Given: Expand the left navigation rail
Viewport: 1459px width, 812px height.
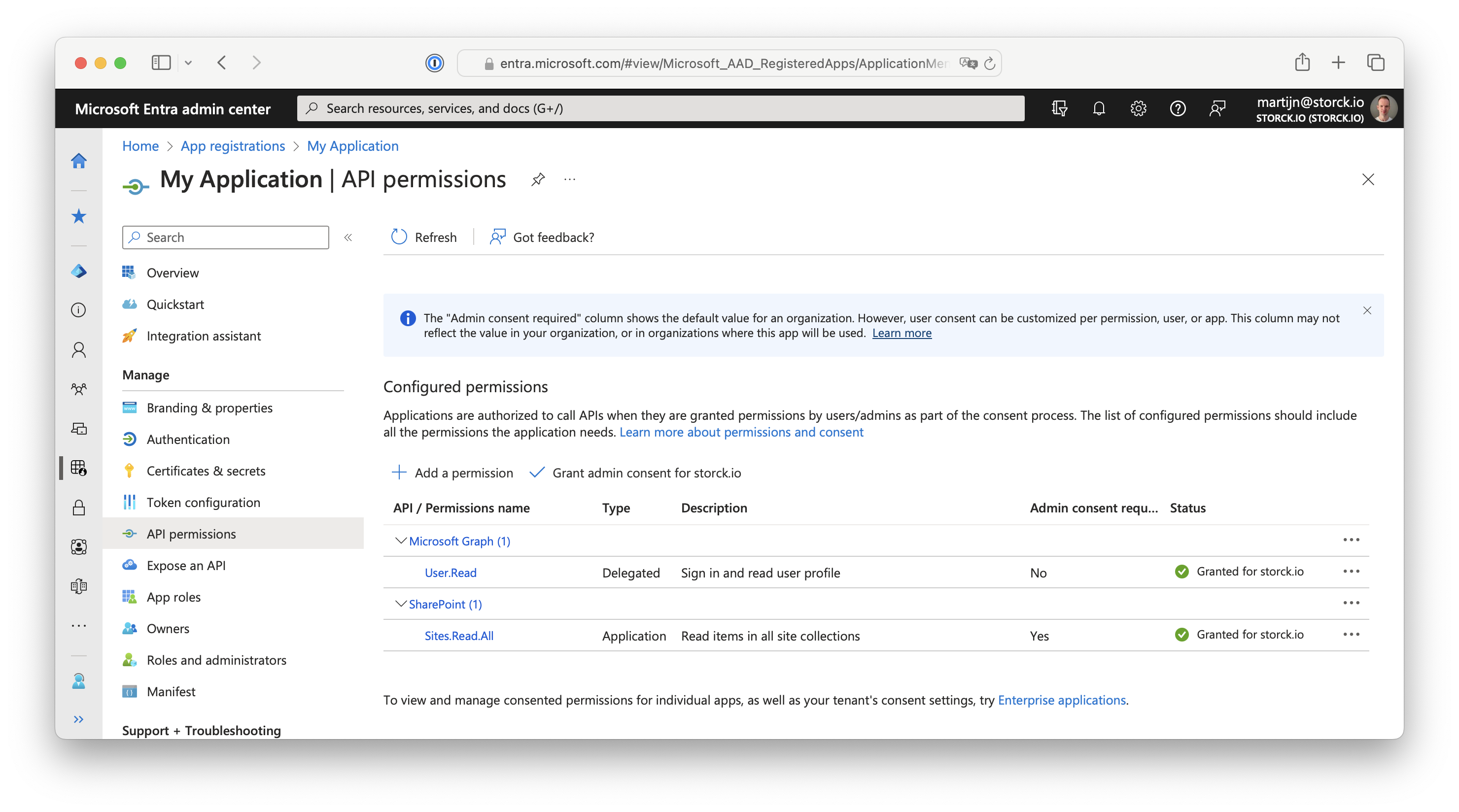Looking at the screenshot, I should tap(79, 719).
